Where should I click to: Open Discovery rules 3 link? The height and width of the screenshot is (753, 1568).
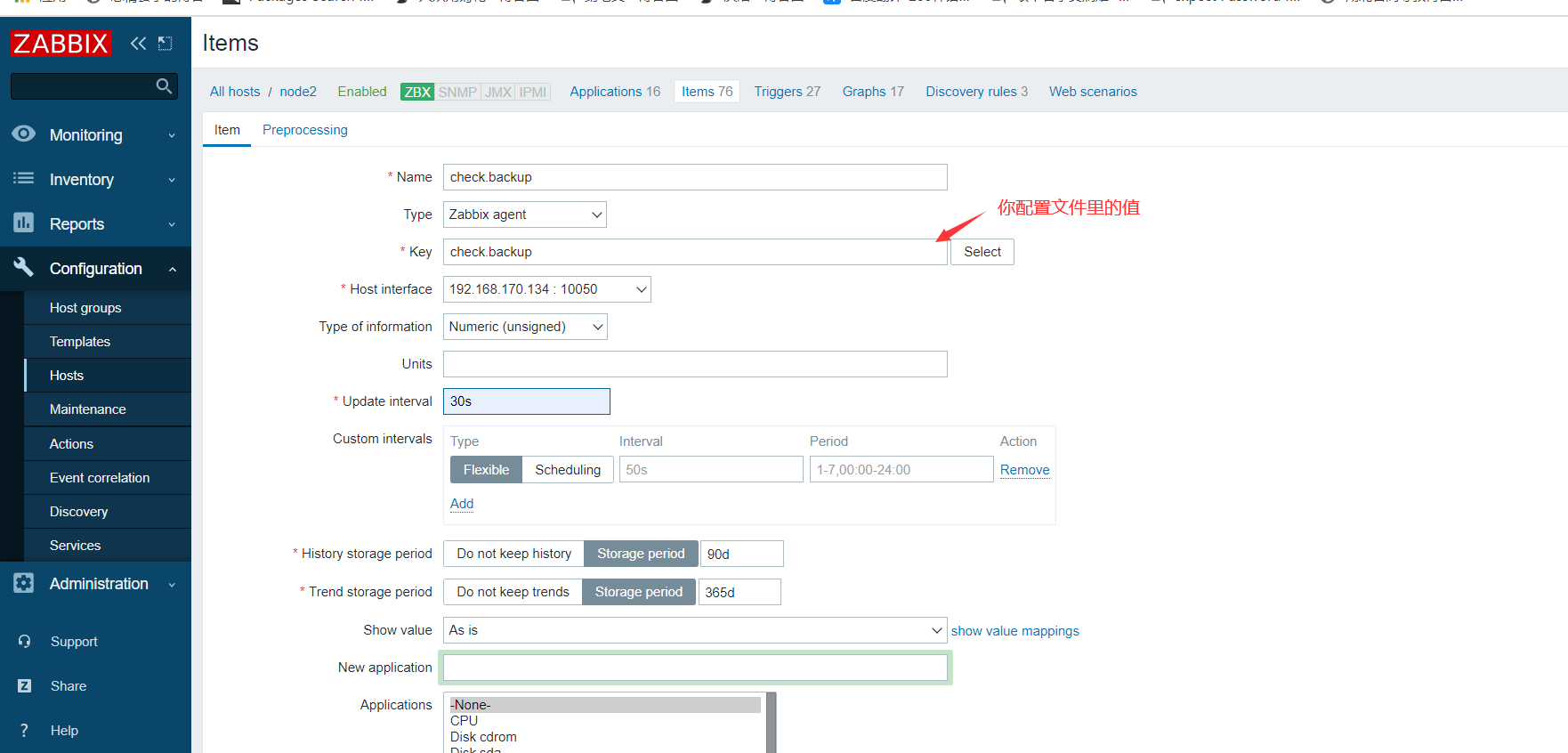pos(976,92)
